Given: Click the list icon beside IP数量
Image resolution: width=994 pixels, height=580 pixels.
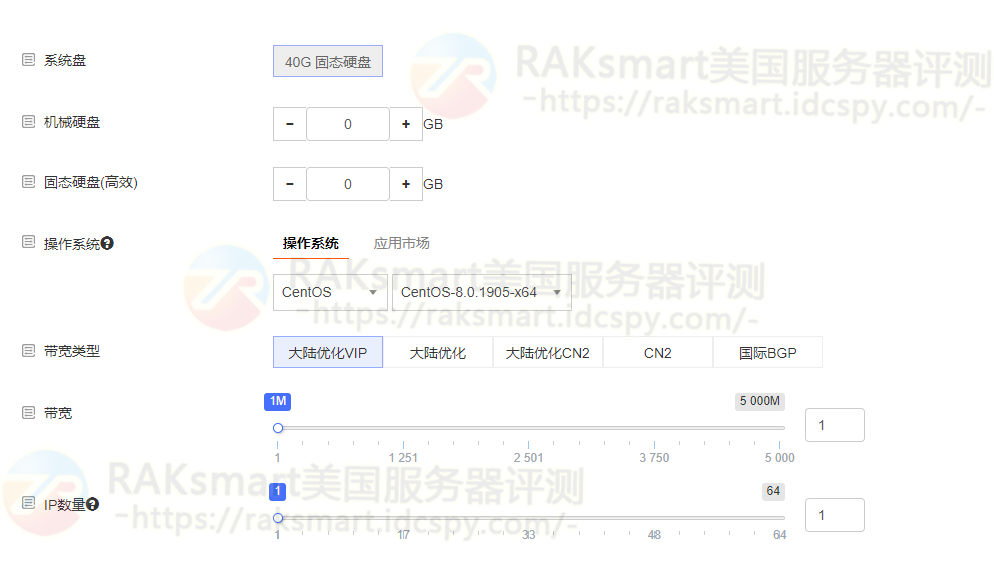Looking at the screenshot, I should [29, 503].
